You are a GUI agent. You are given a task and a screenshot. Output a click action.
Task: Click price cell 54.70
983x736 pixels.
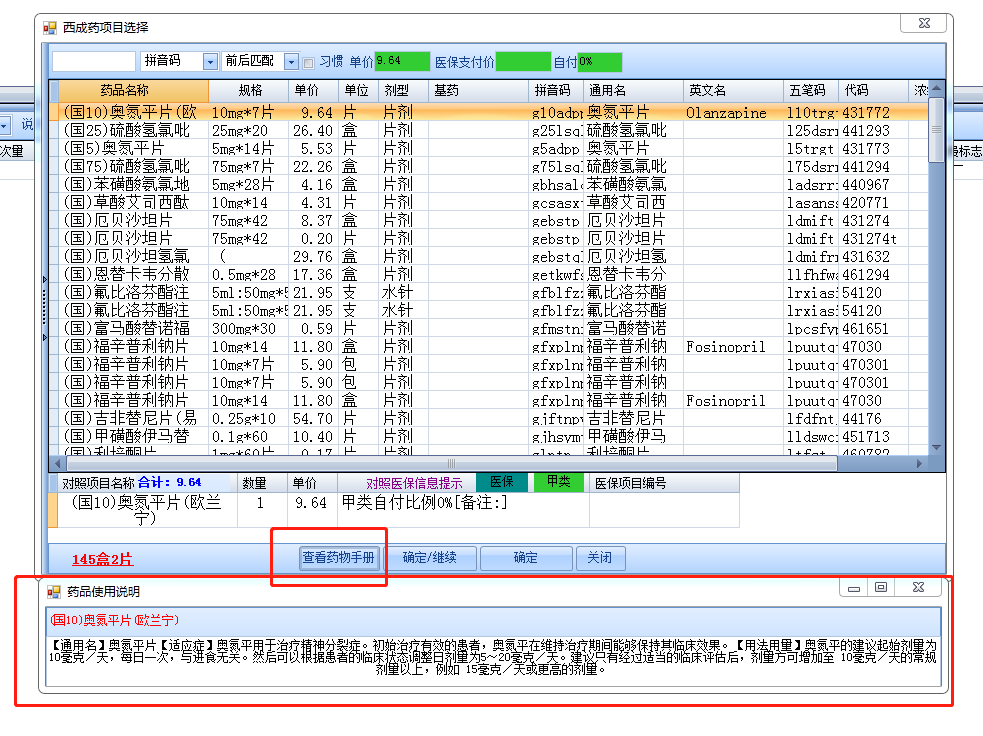pyautogui.click(x=313, y=418)
